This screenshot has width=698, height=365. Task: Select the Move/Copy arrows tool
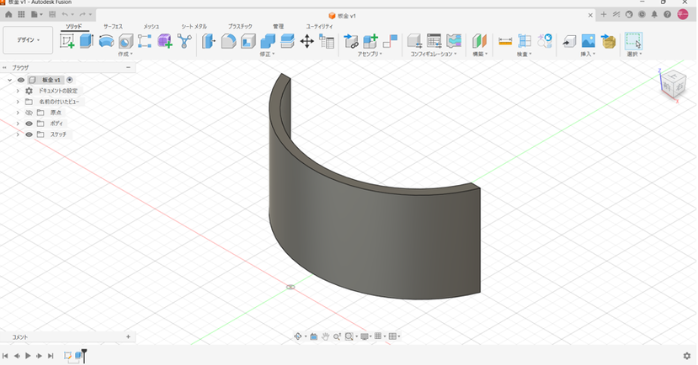(x=307, y=41)
